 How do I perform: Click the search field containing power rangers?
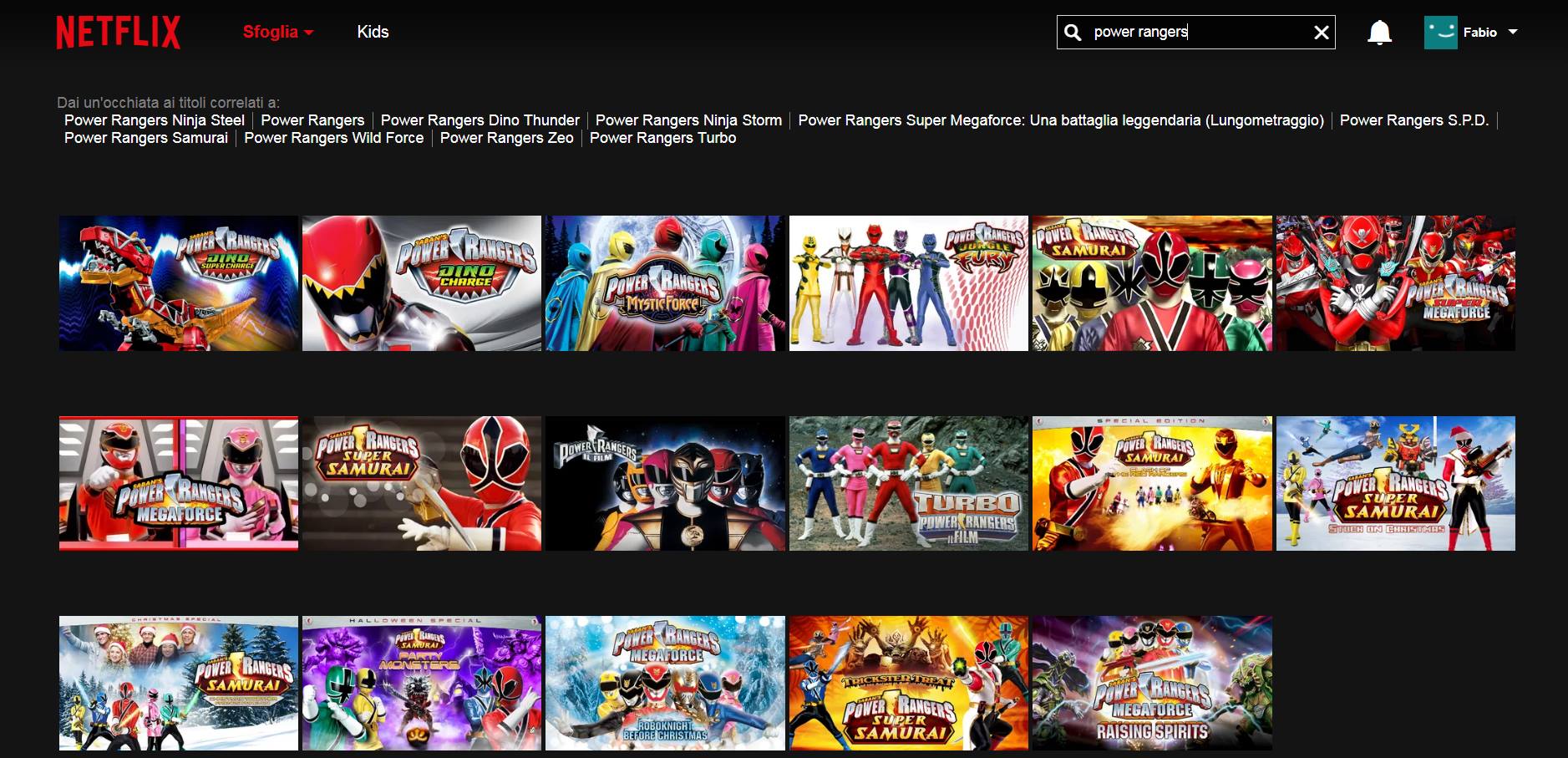[x=1196, y=33]
